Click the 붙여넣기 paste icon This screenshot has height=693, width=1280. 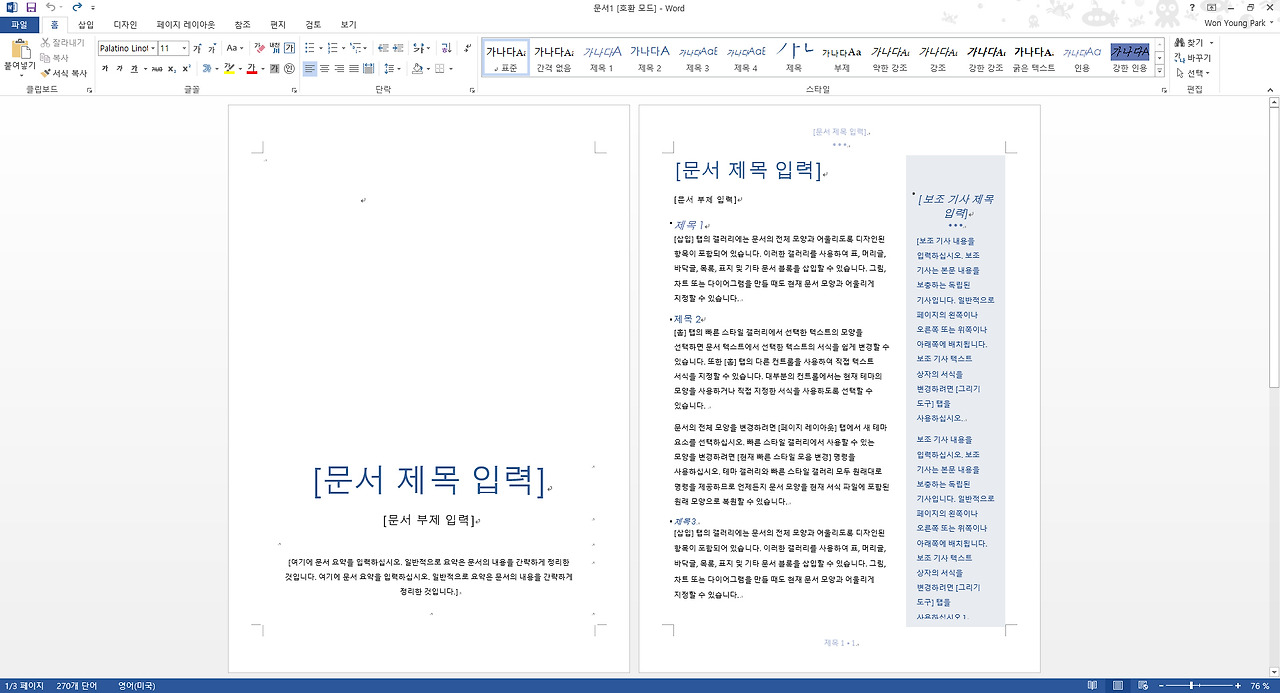tap(19, 50)
